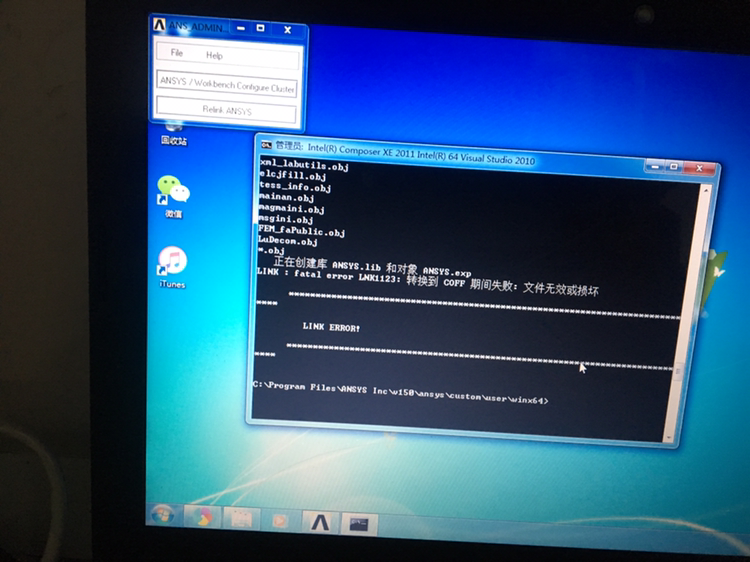750x562 pixels.
Task: Switch to ANS_ADMIN via taskbar icon
Action: coord(320,522)
